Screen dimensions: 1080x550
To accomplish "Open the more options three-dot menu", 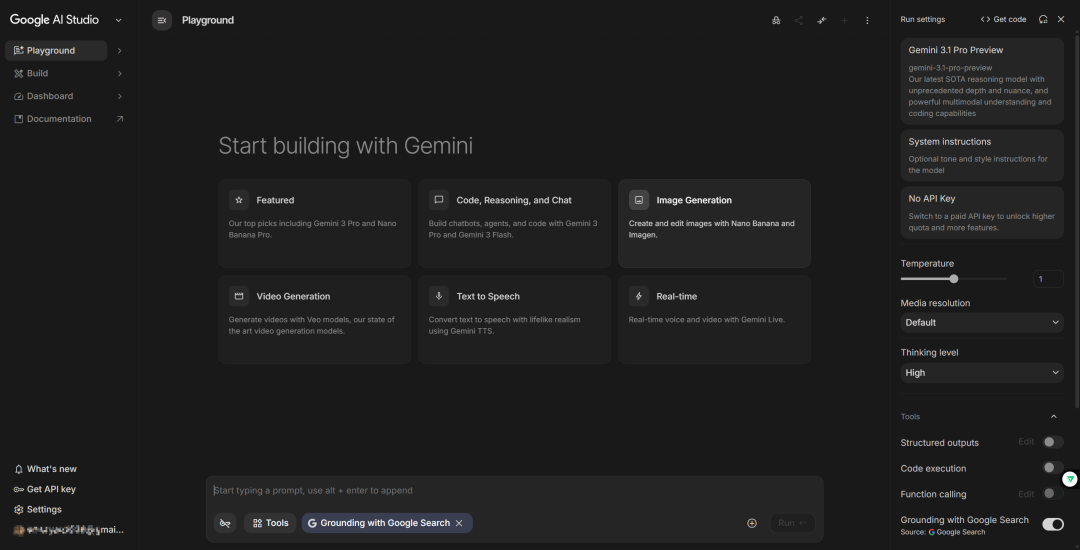I will [x=867, y=20].
